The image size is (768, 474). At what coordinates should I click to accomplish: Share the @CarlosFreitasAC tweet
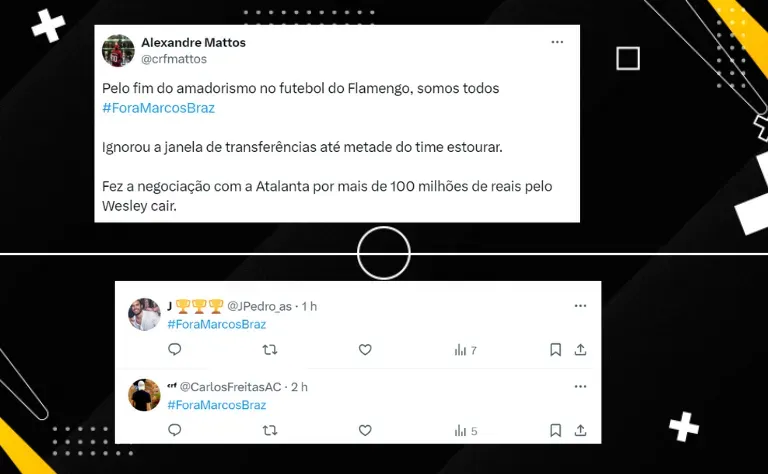tap(580, 430)
